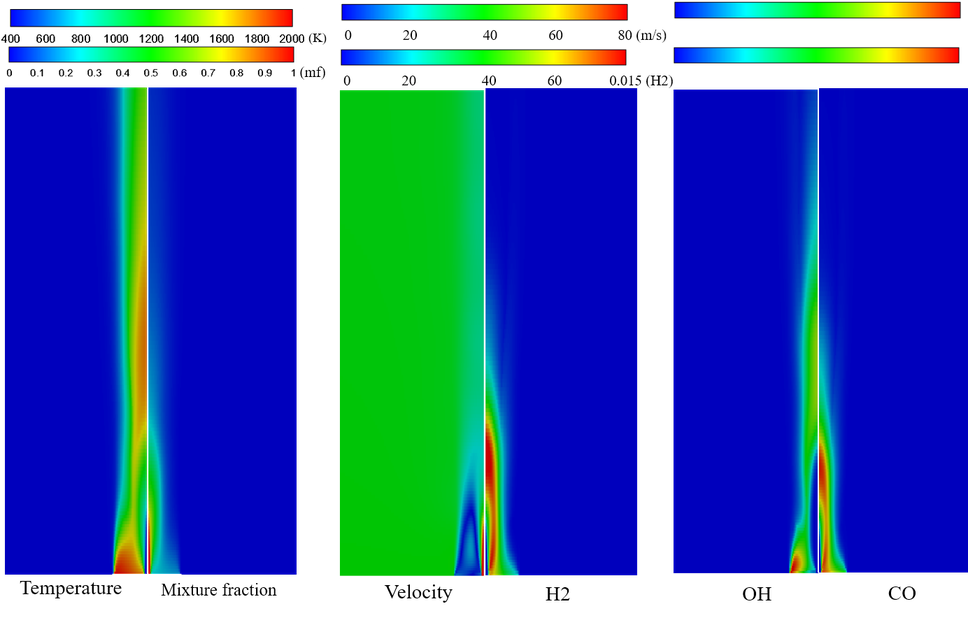Click the "CO" caption
This screenshot has width=968, height=618.
[901, 594]
